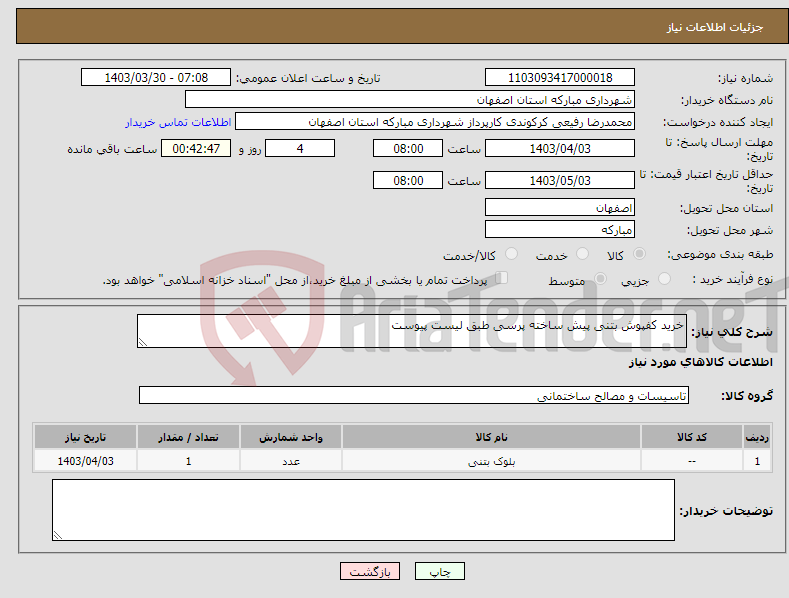Click the واحد شمارش column header
789x598 pixels.
point(291,437)
